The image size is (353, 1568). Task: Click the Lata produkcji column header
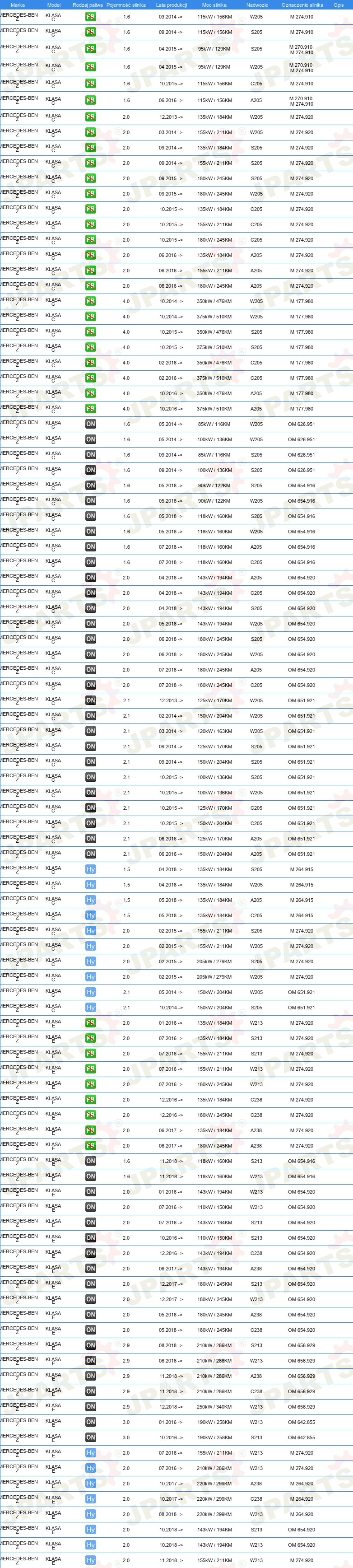[x=171, y=5]
